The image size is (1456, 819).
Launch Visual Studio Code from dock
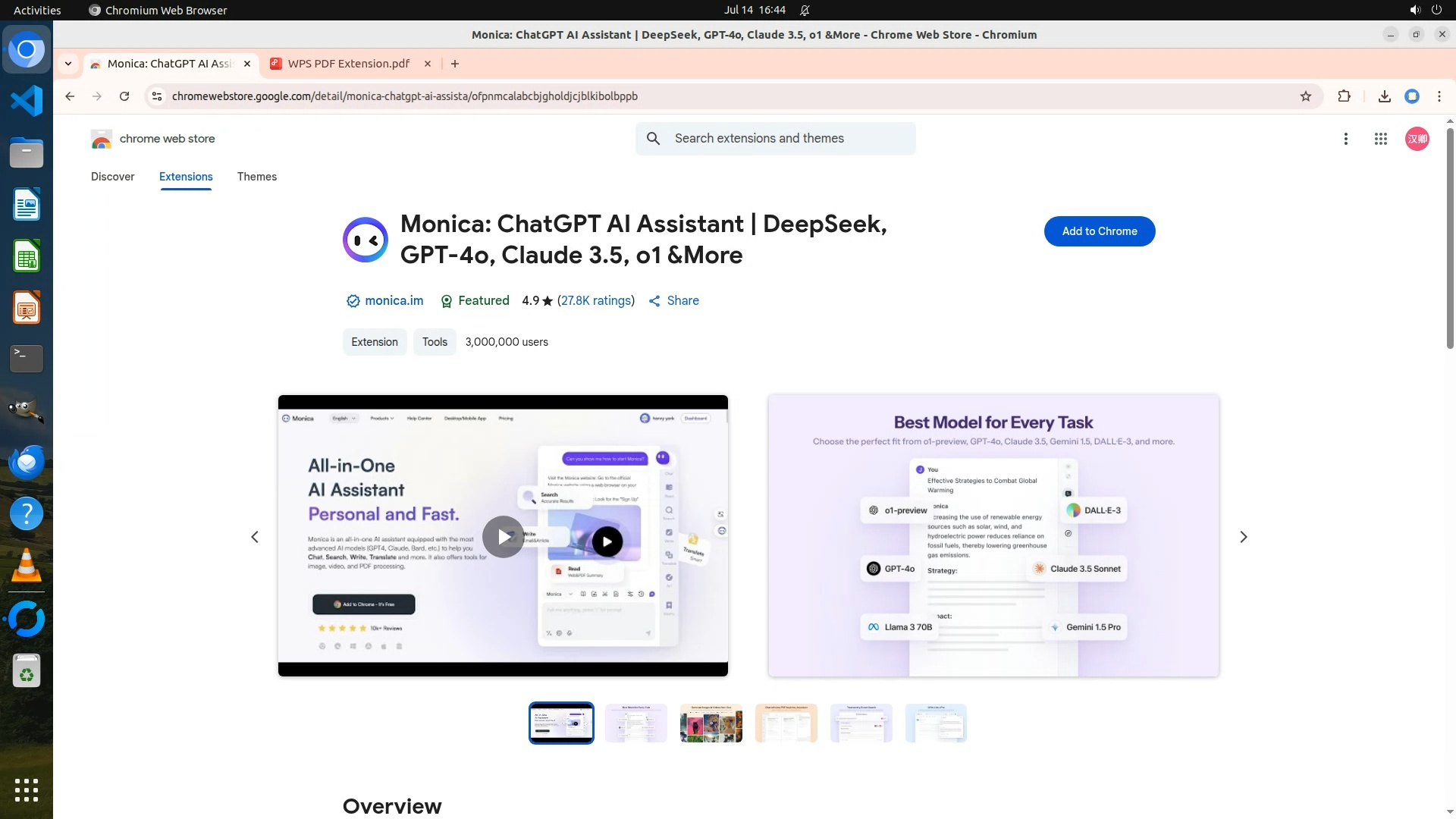click(x=27, y=101)
